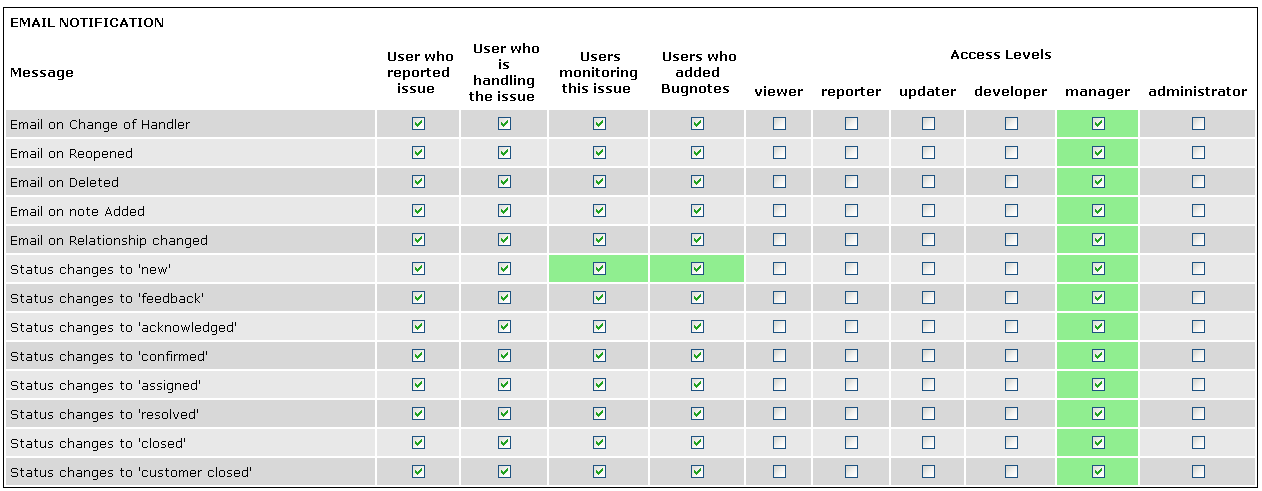Enable administrator for Email on Reopened
1262x491 pixels.
coord(1198,153)
